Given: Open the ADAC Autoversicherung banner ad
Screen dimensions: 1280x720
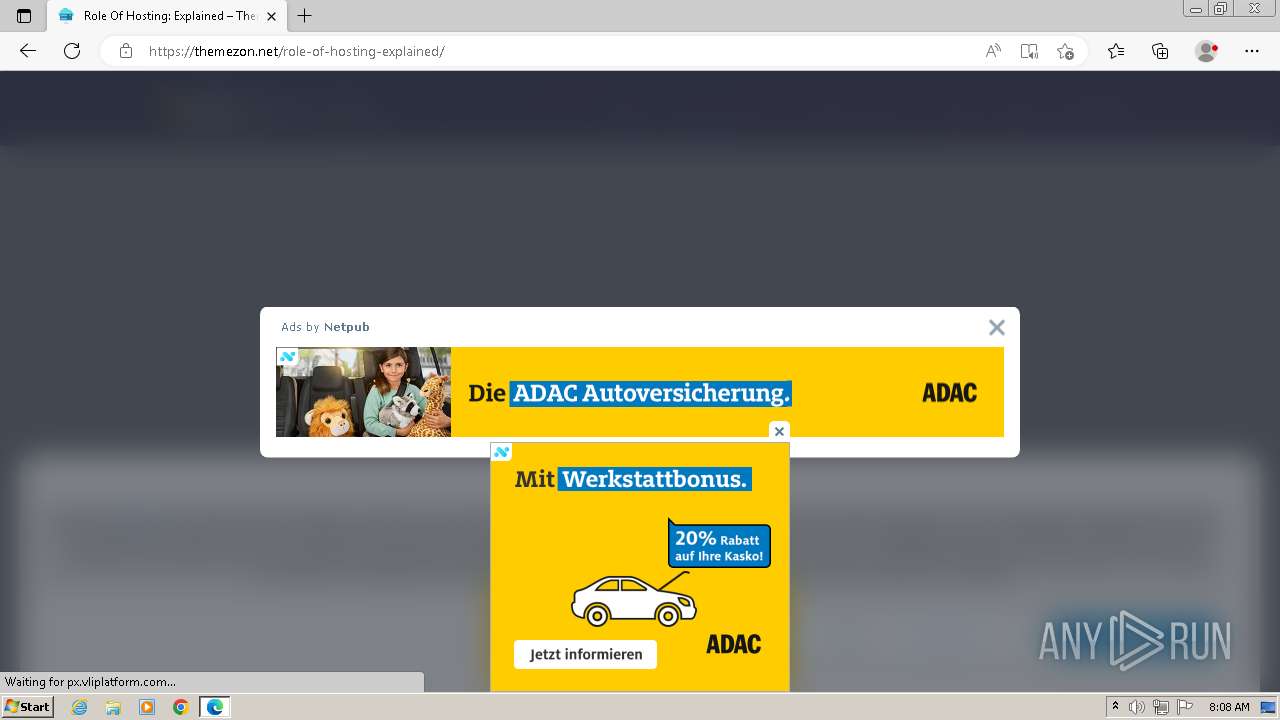Looking at the screenshot, I should pos(640,392).
